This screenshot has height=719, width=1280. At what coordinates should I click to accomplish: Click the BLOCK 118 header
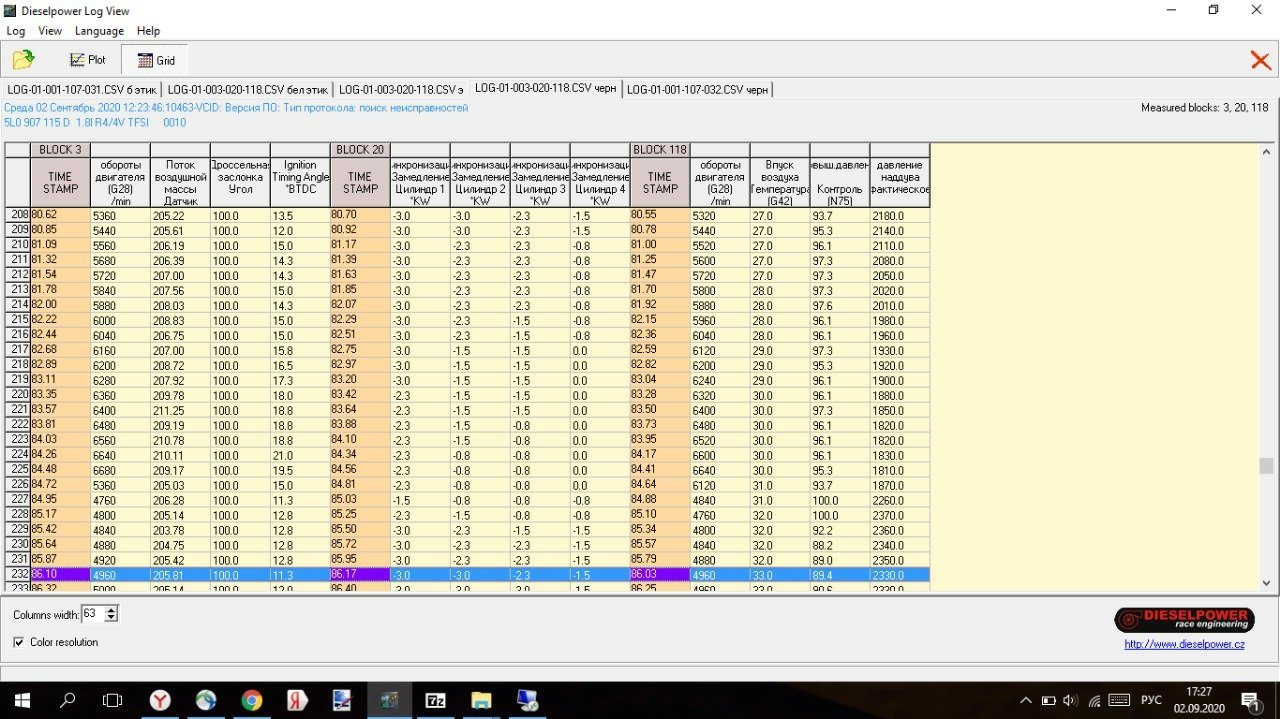coord(660,150)
